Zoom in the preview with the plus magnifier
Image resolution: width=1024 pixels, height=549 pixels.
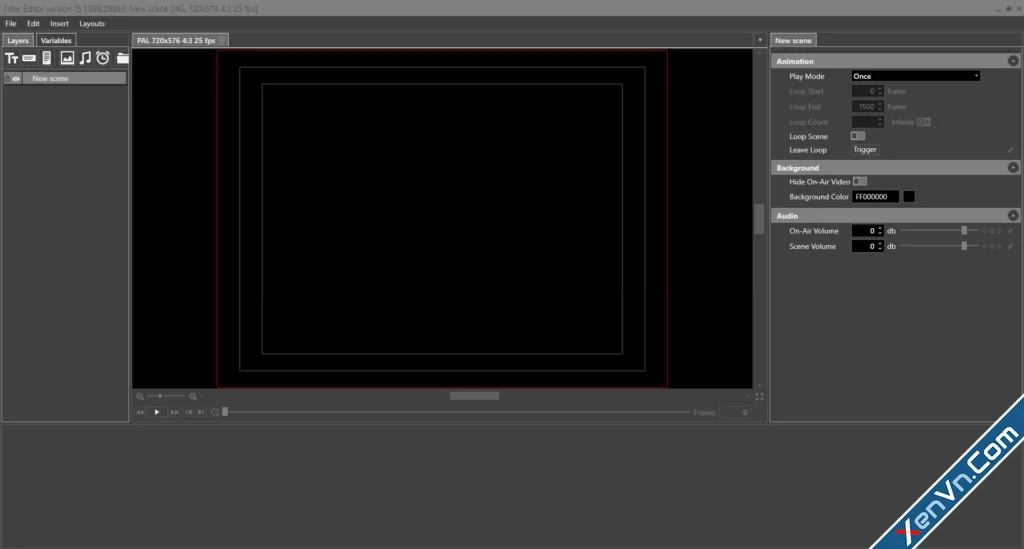(x=193, y=396)
